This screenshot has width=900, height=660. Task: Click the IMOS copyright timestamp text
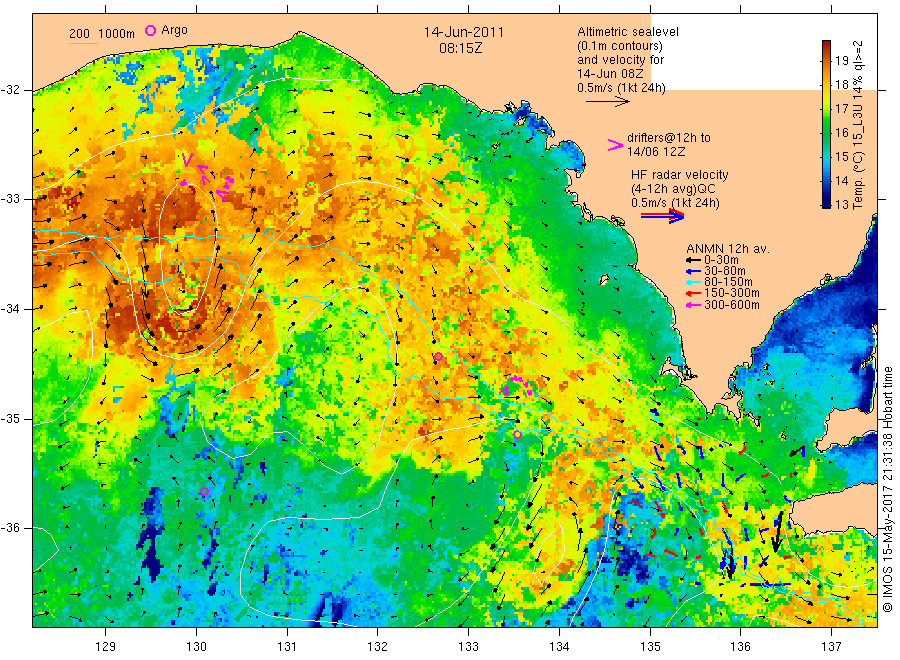click(x=888, y=490)
